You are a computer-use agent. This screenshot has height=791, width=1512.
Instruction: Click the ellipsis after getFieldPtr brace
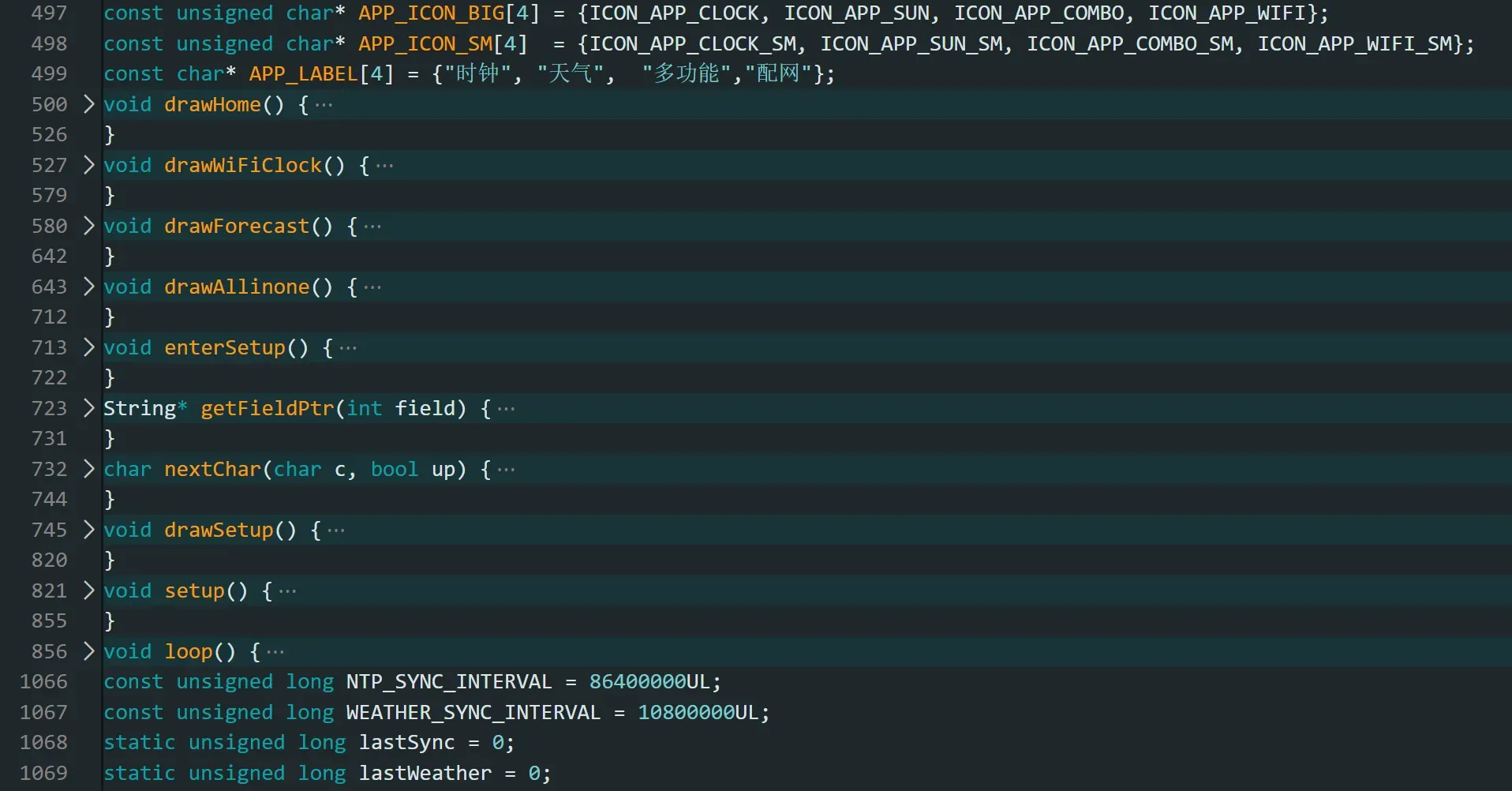point(506,409)
